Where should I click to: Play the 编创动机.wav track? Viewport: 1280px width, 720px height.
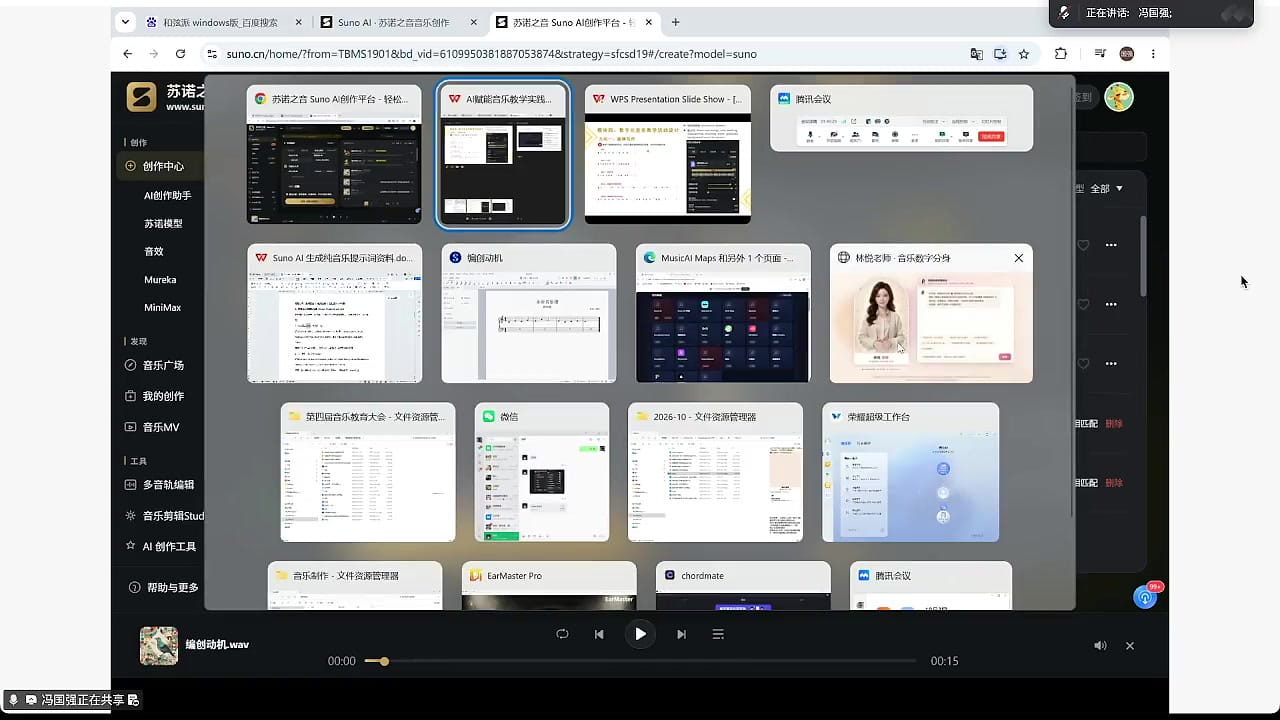click(x=640, y=634)
